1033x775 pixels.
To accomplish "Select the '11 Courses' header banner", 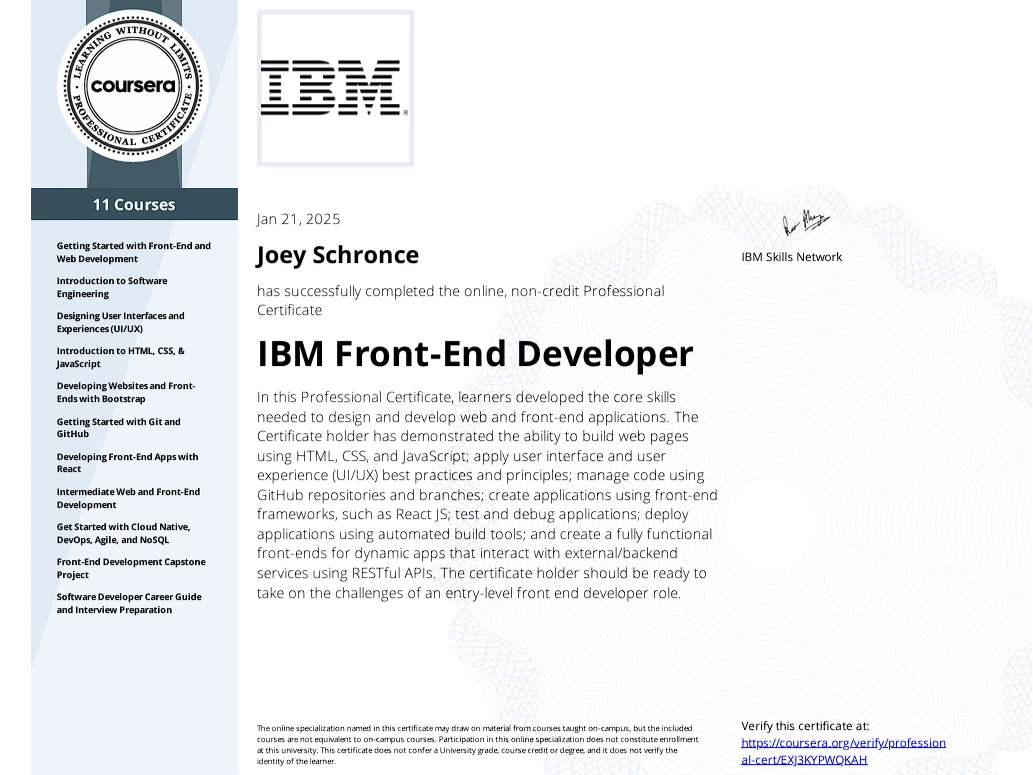I will click(133, 204).
